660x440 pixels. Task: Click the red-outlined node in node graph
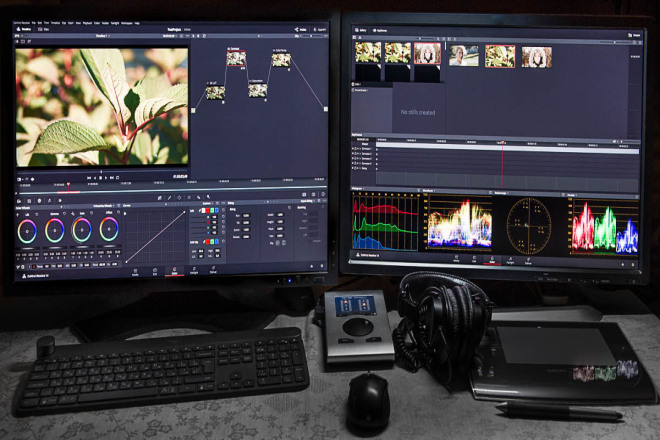coord(236,58)
